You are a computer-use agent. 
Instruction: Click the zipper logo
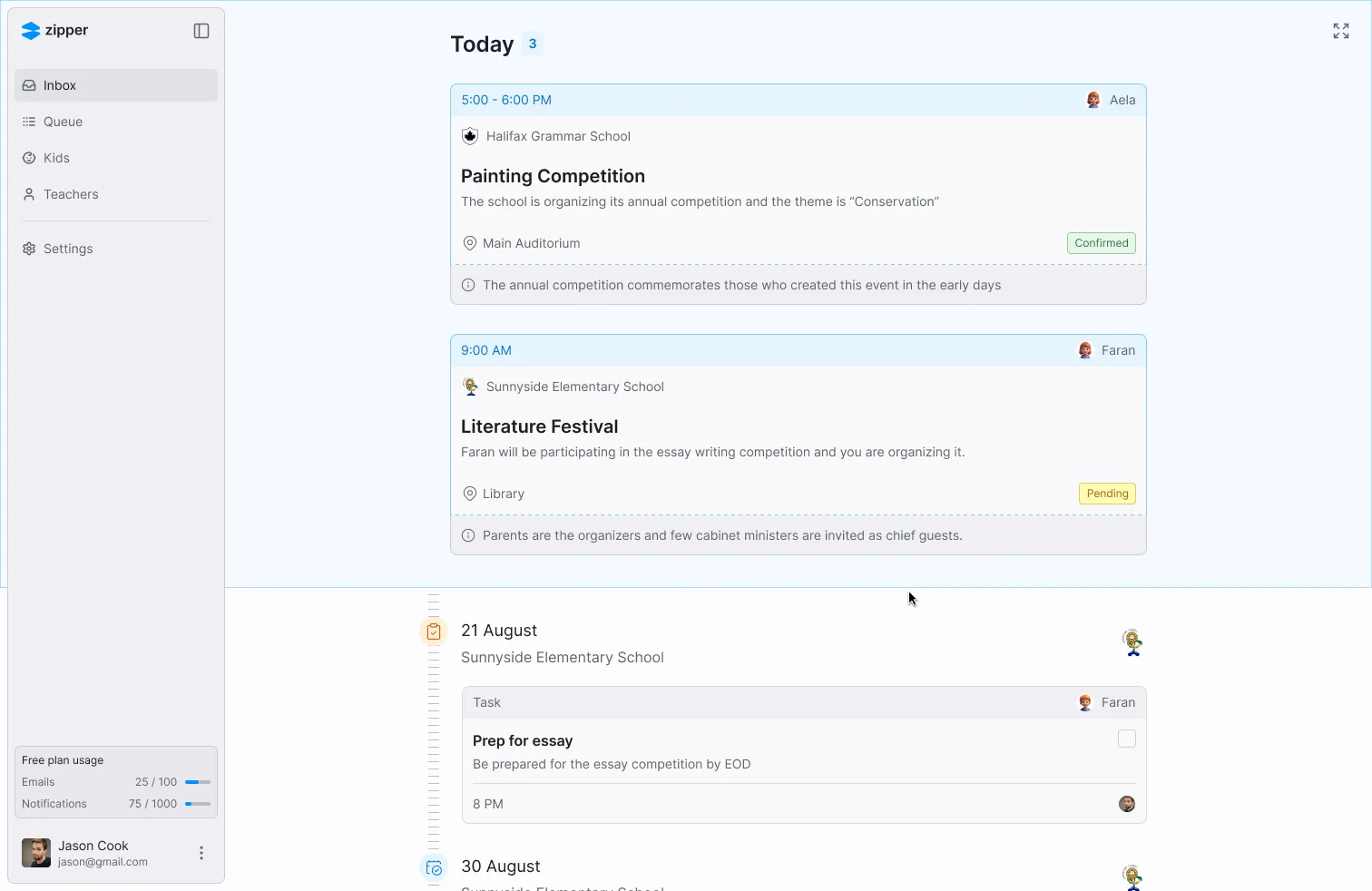[54, 31]
